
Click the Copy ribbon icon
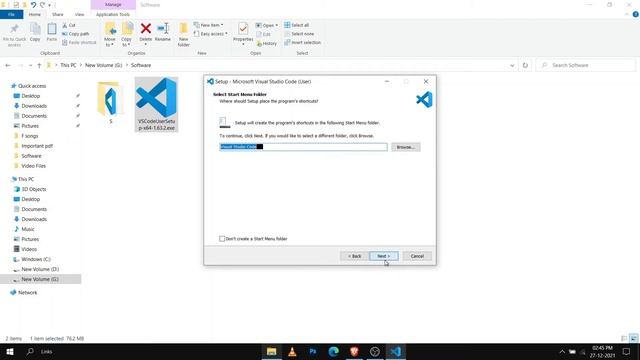point(35,32)
